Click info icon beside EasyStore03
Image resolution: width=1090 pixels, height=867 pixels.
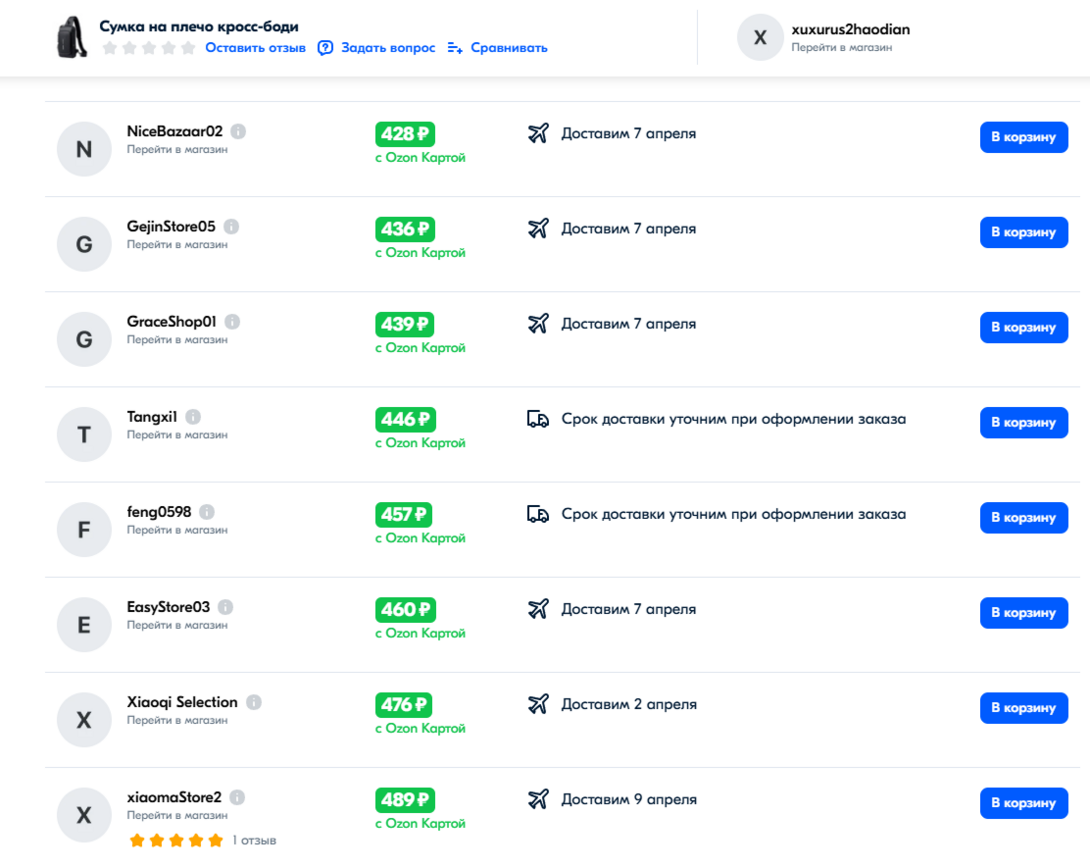pos(226,607)
